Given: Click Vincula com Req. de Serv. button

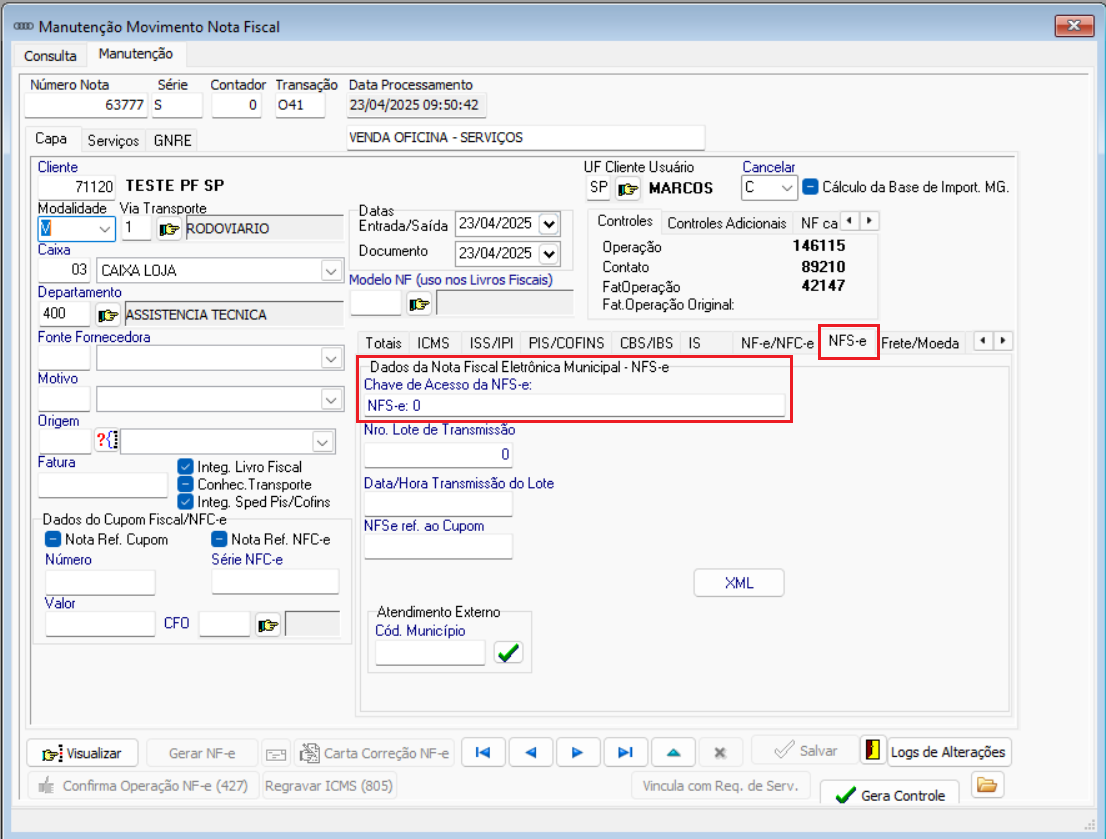Looking at the screenshot, I should (x=720, y=785).
